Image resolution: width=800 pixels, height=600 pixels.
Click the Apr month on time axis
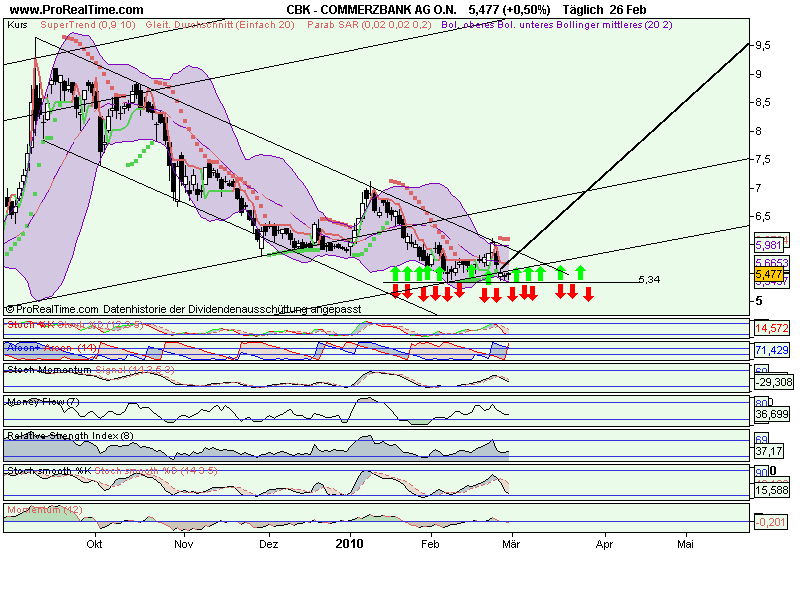coord(604,545)
